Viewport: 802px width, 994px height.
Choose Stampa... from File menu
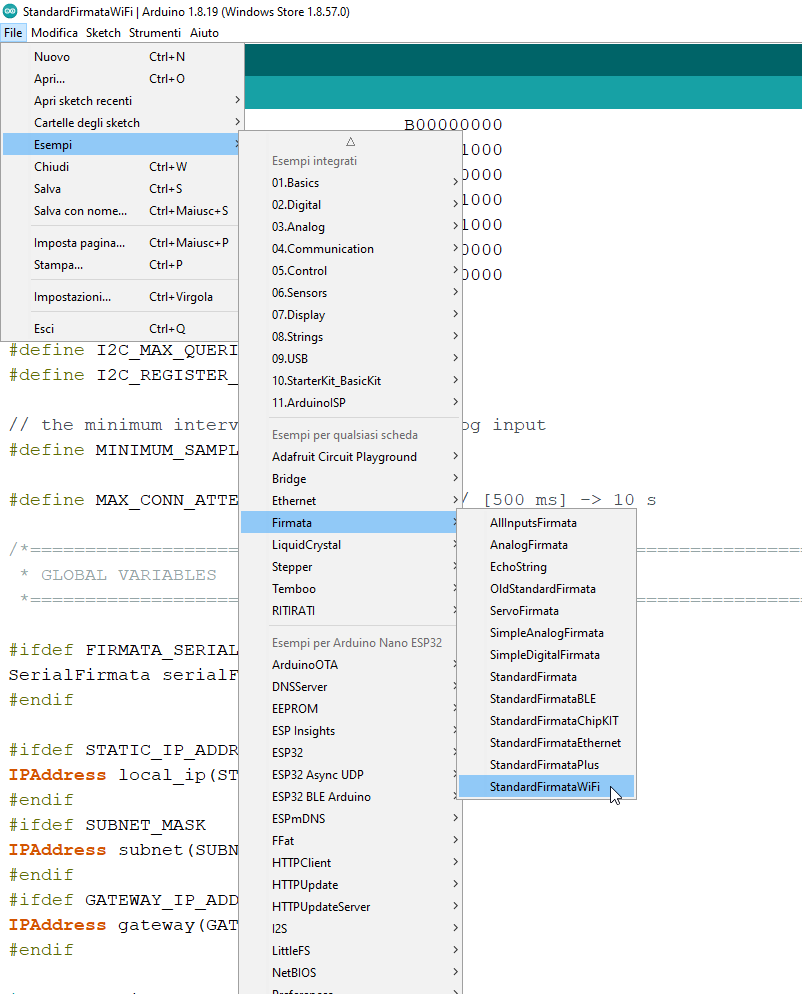120,265
